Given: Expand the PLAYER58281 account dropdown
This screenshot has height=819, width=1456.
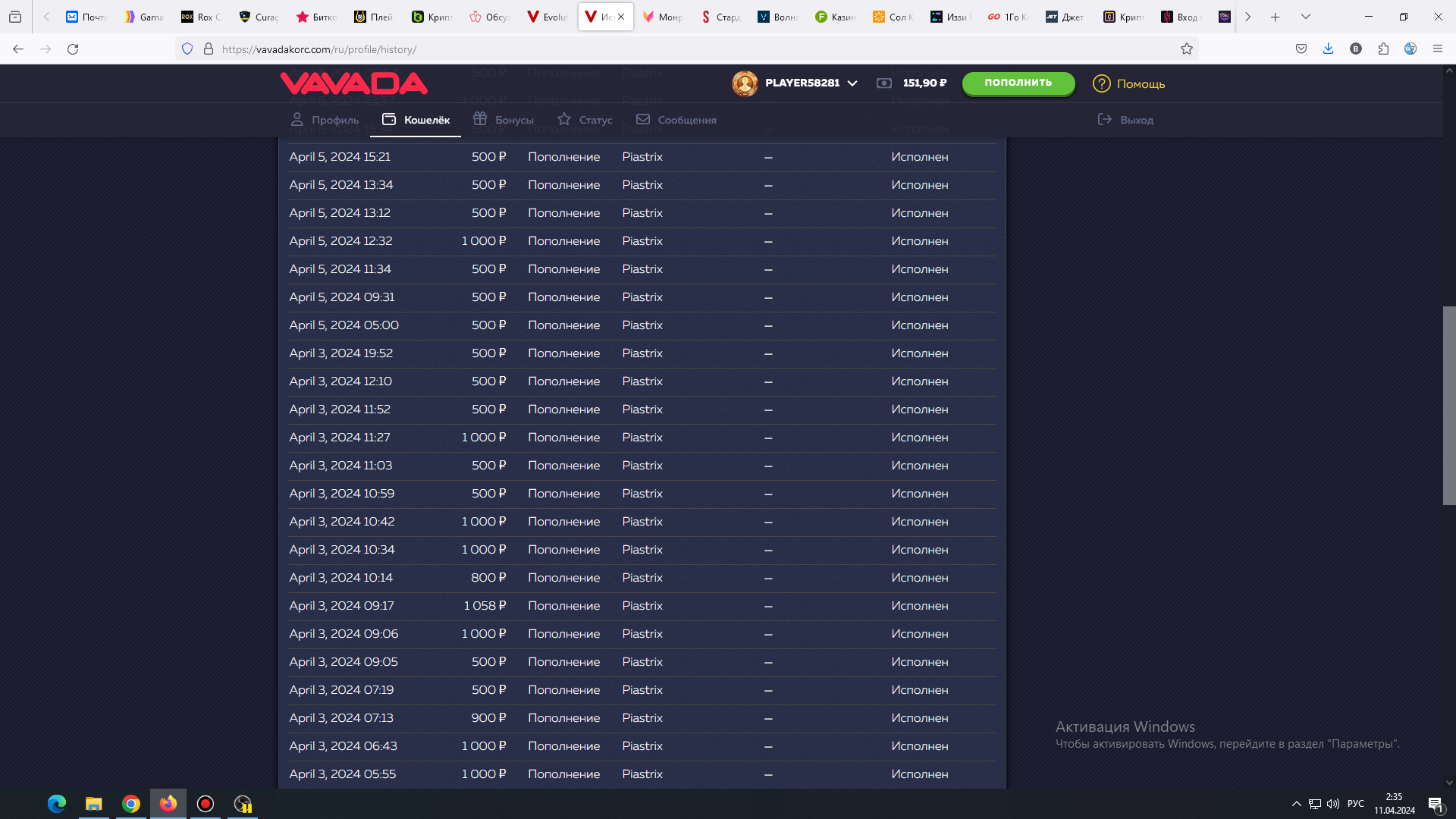Looking at the screenshot, I should click(x=852, y=83).
